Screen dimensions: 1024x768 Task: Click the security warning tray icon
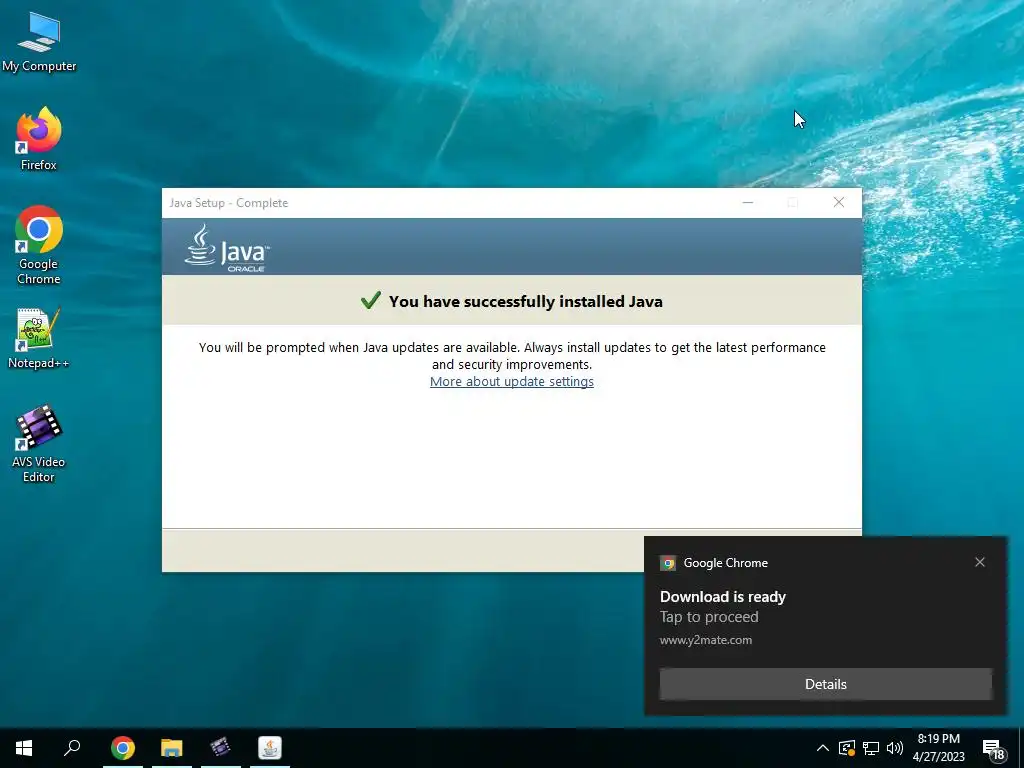846,748
